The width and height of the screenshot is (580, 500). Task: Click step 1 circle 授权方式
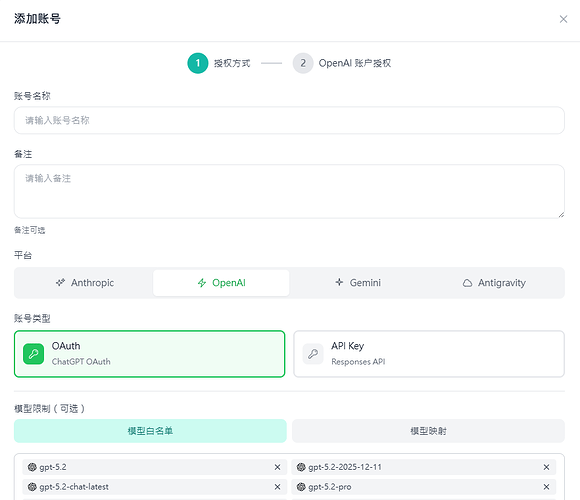[x=198, y=63]
